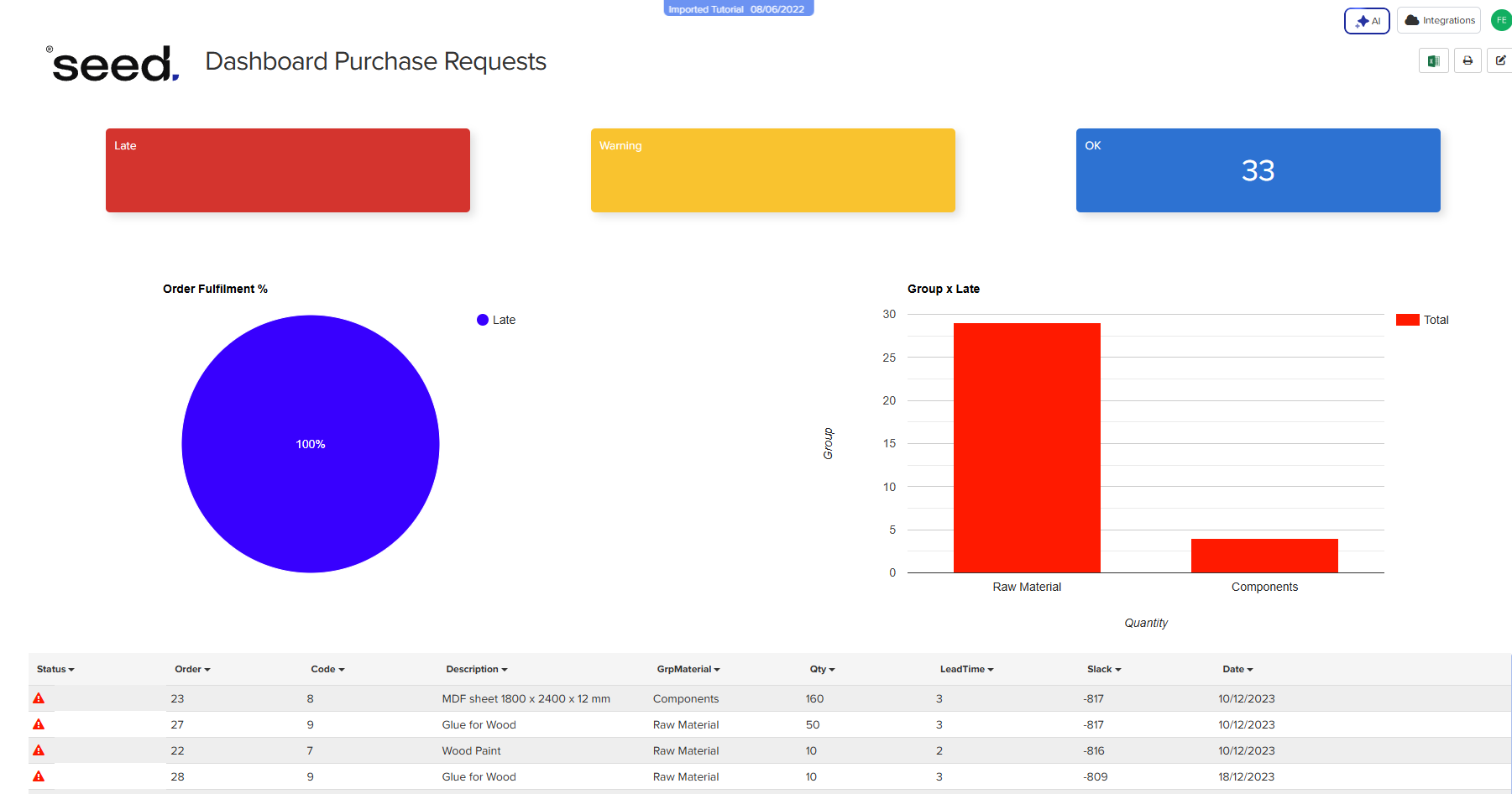
Task: Click the printer icon
Action: point(1468,60)
